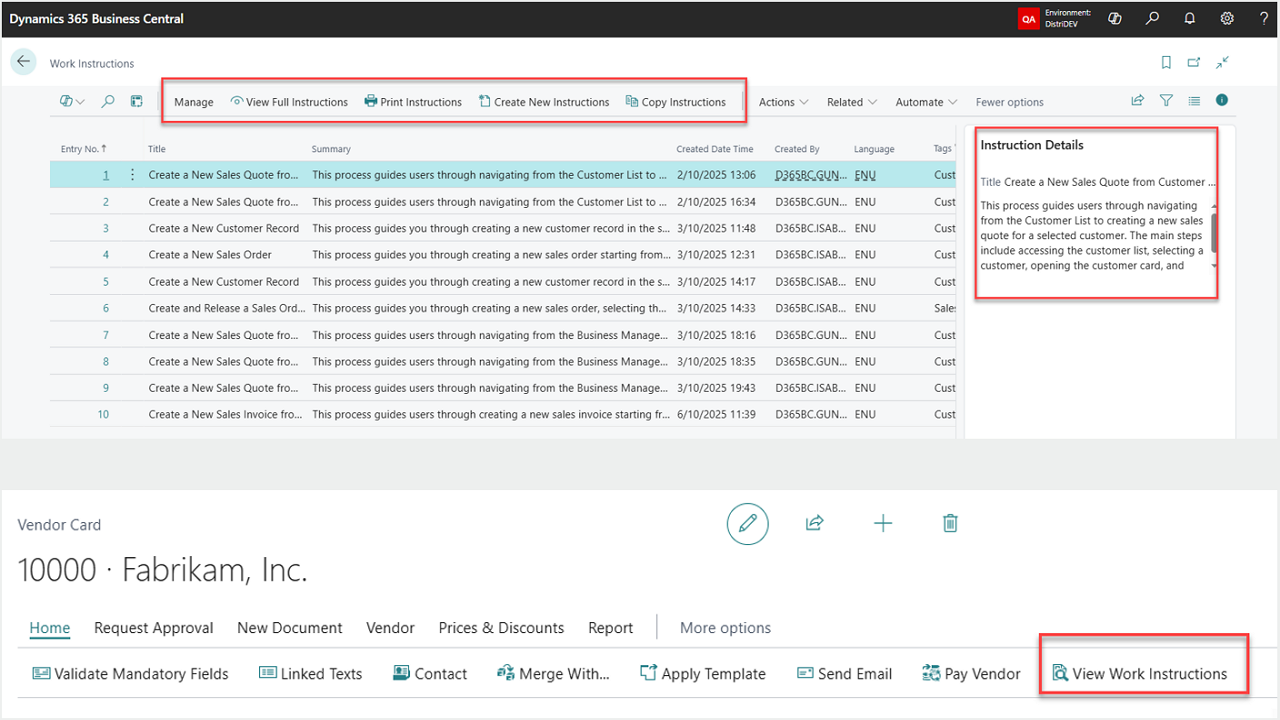Click Copy Instructions
This screenshot has height=720, width=1280.
click(x=676, y=102)
